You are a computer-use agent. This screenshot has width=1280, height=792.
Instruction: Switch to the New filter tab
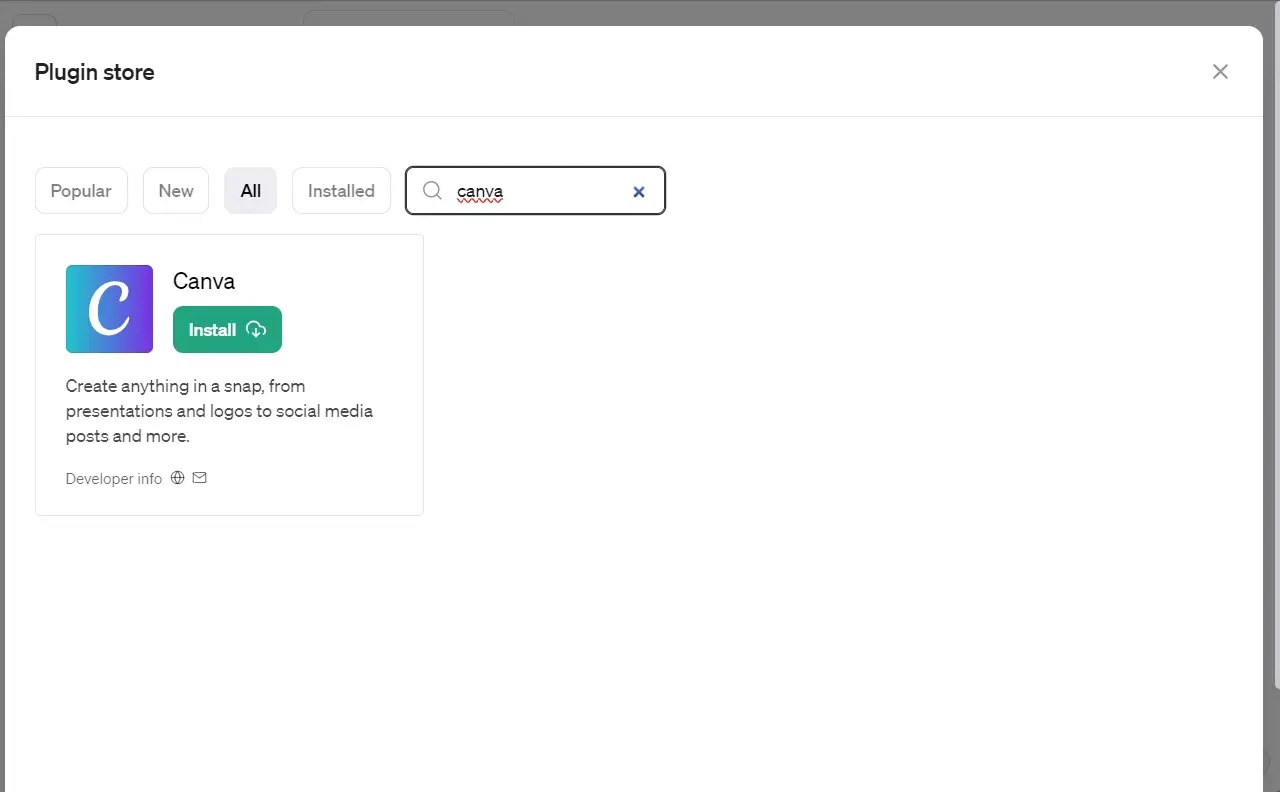[176, 191]
